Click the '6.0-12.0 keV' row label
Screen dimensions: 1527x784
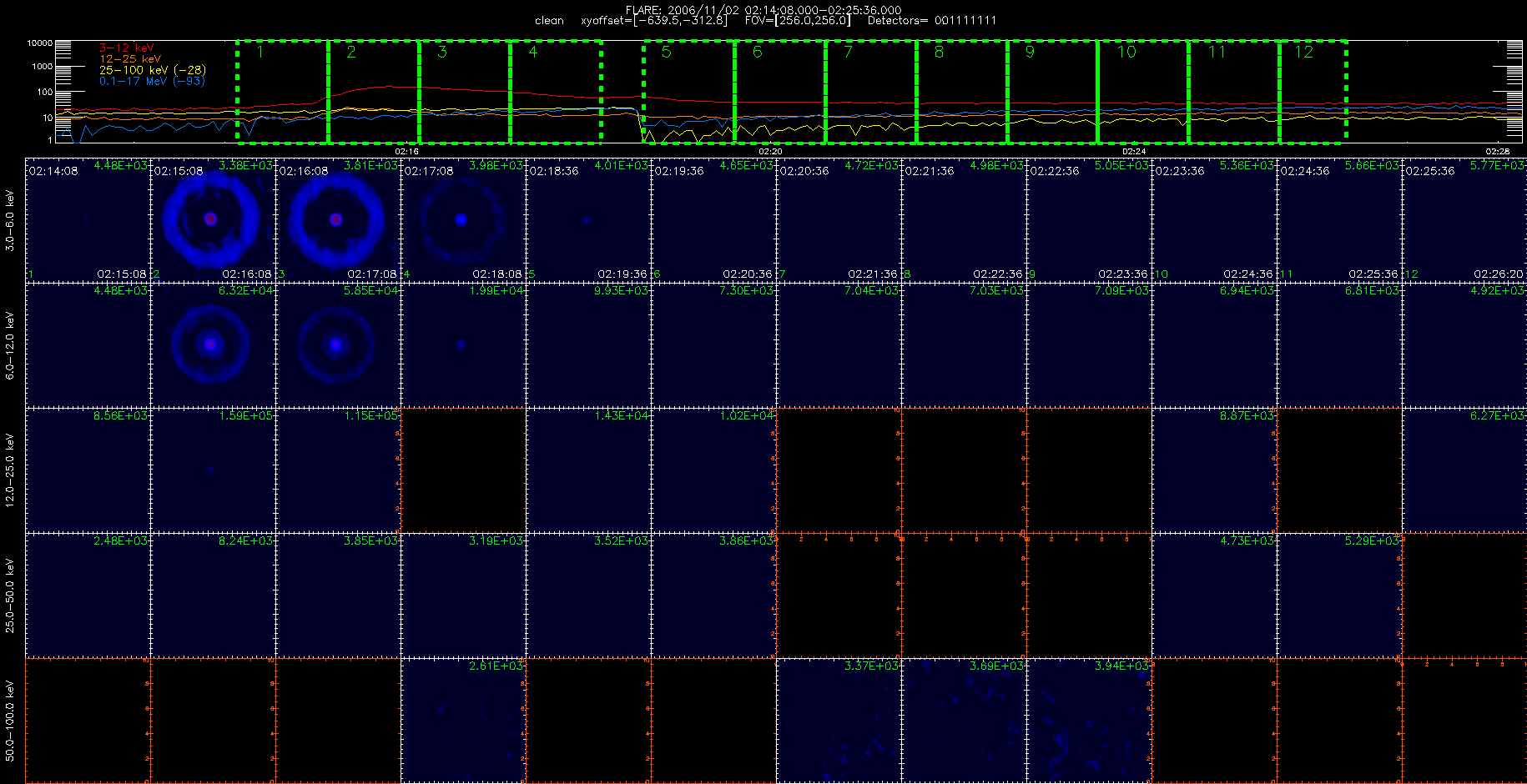tap(10, 345)
